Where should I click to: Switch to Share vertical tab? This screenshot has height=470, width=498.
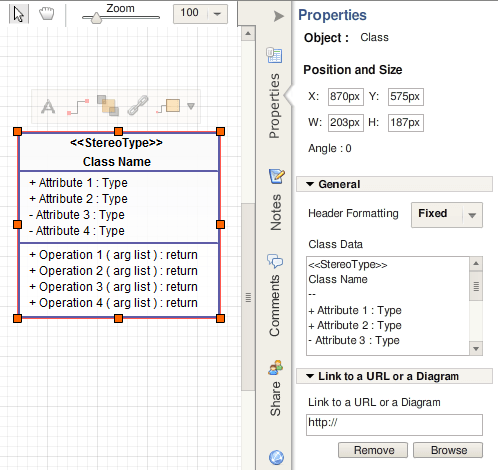click(275, 399)
